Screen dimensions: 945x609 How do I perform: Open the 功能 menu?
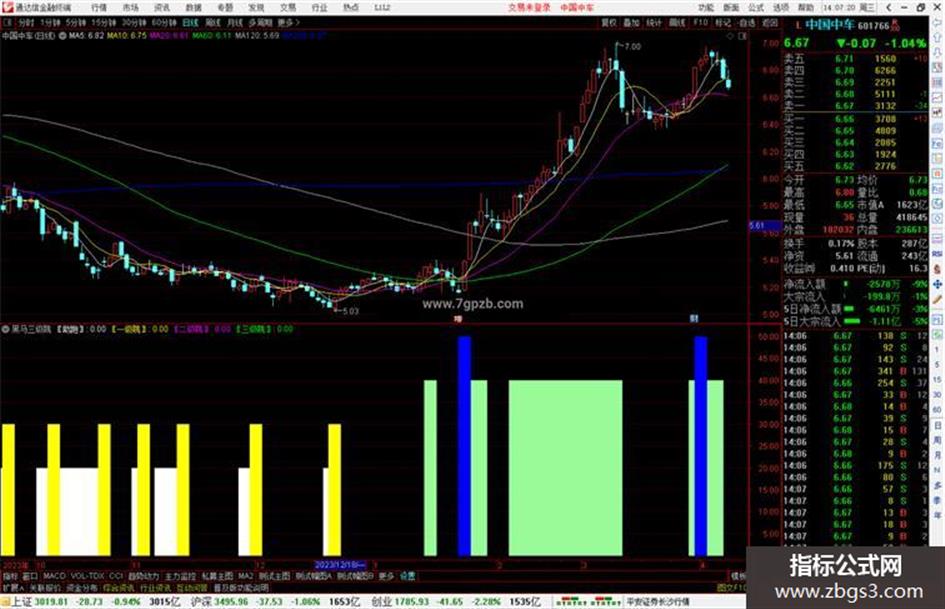[x=706, y=7]
